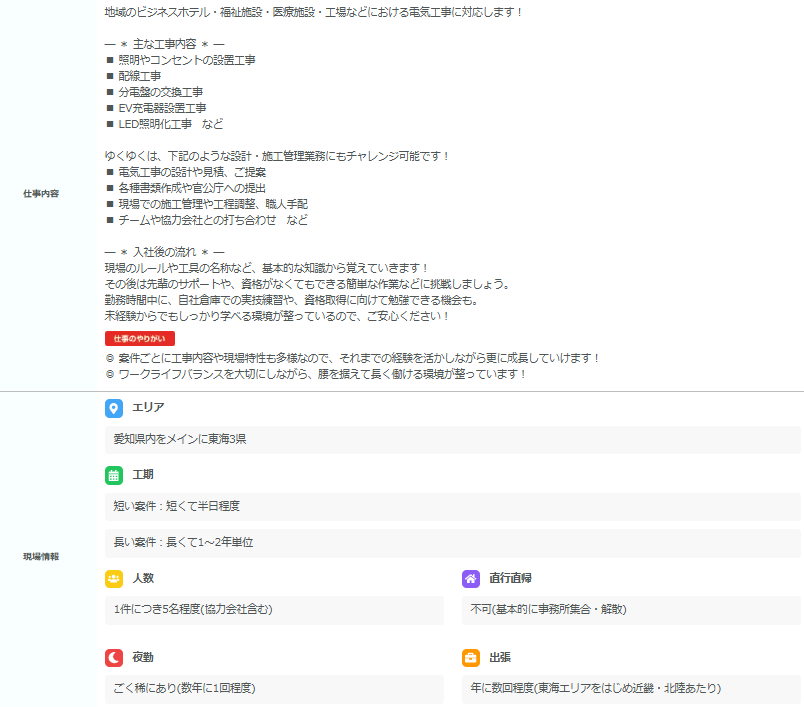Click the 工期 heading
This screenshot has width=804, height=707.
(143, 475)
